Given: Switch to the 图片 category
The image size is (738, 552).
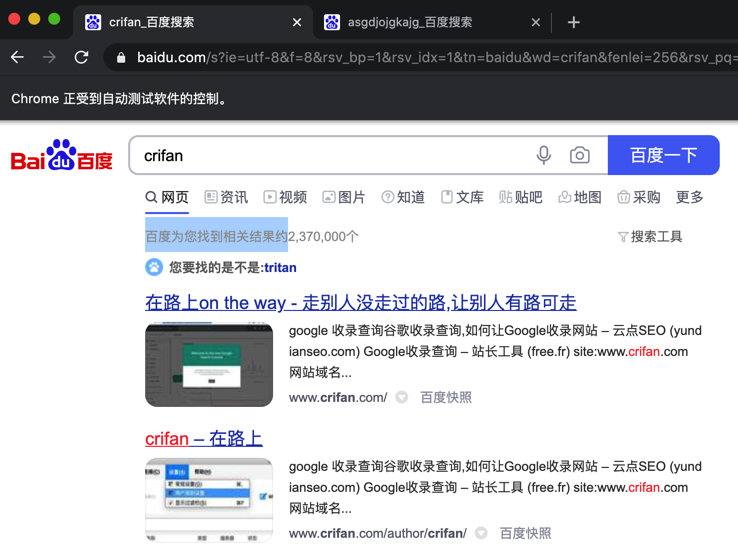Looking at the screenshot, I should [344, 197].
